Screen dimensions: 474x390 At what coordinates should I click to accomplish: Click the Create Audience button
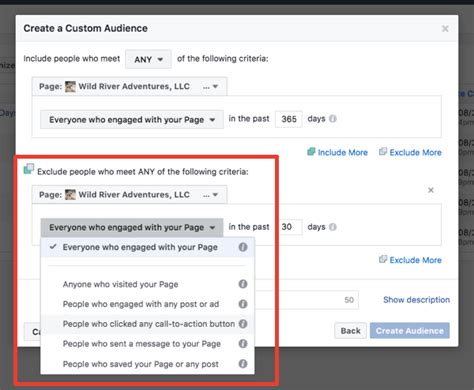[410, 331]
